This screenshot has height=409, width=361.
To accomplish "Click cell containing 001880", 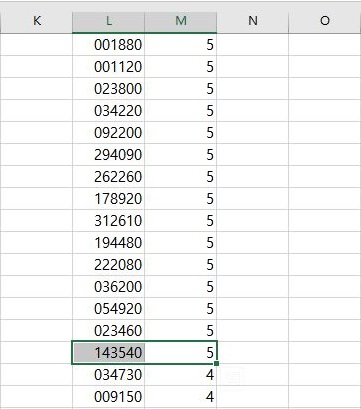I will coord(108,45).
